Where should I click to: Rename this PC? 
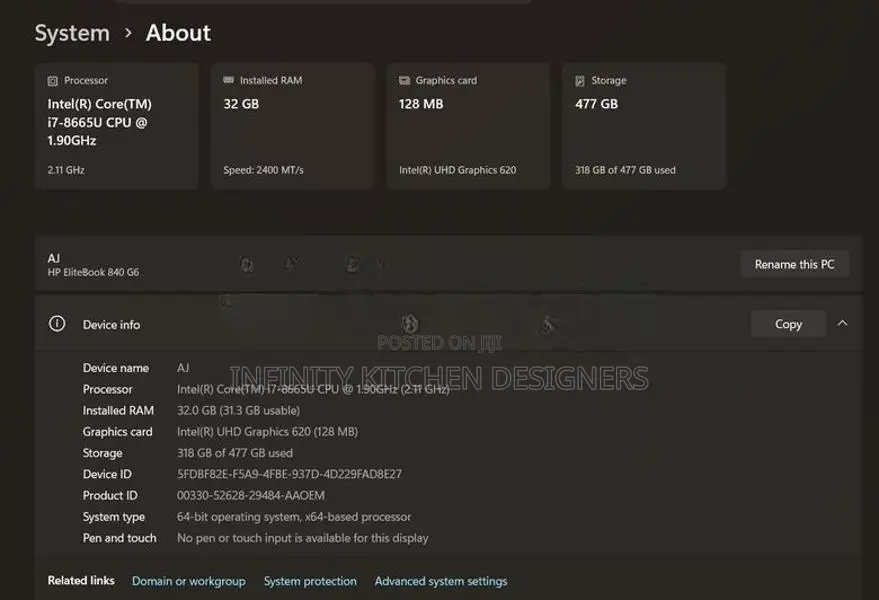[x=795, y=264]
